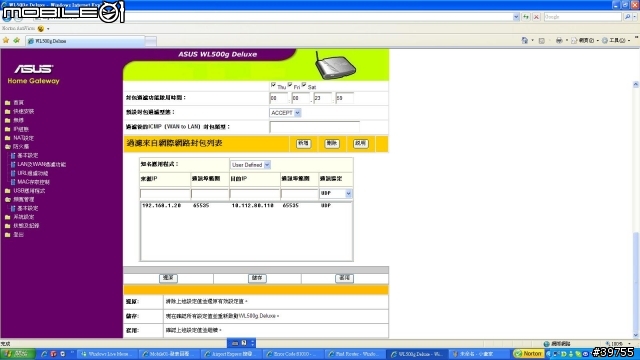Open the IE Tools menu

tap(616, 40)
